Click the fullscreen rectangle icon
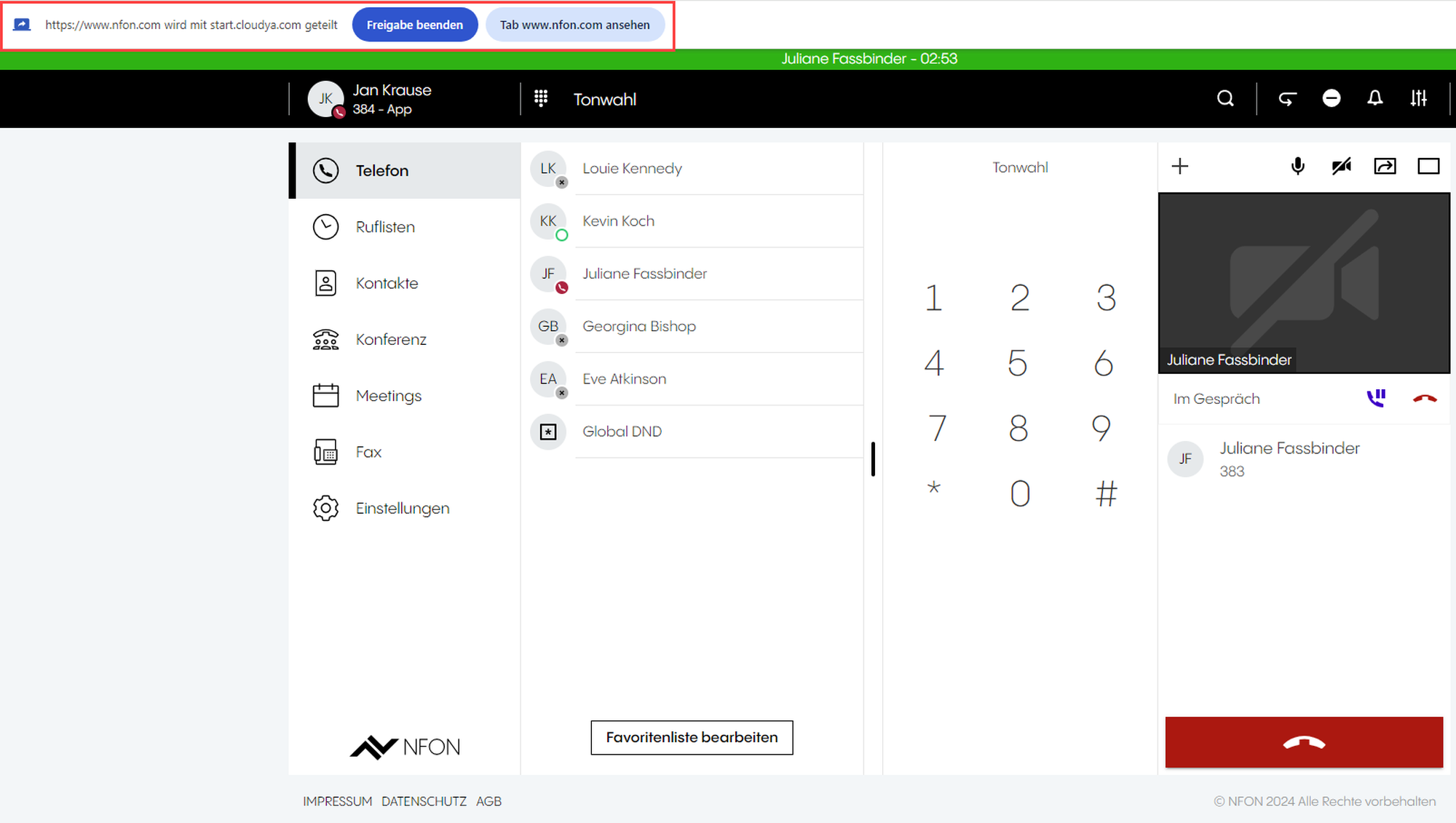The width and height of the screenshot is (1456, 823). click(1428, 167)
